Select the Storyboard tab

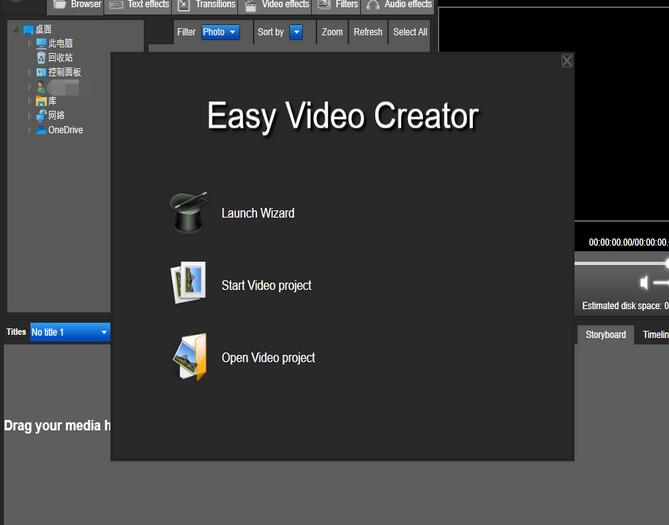[605, 335]
